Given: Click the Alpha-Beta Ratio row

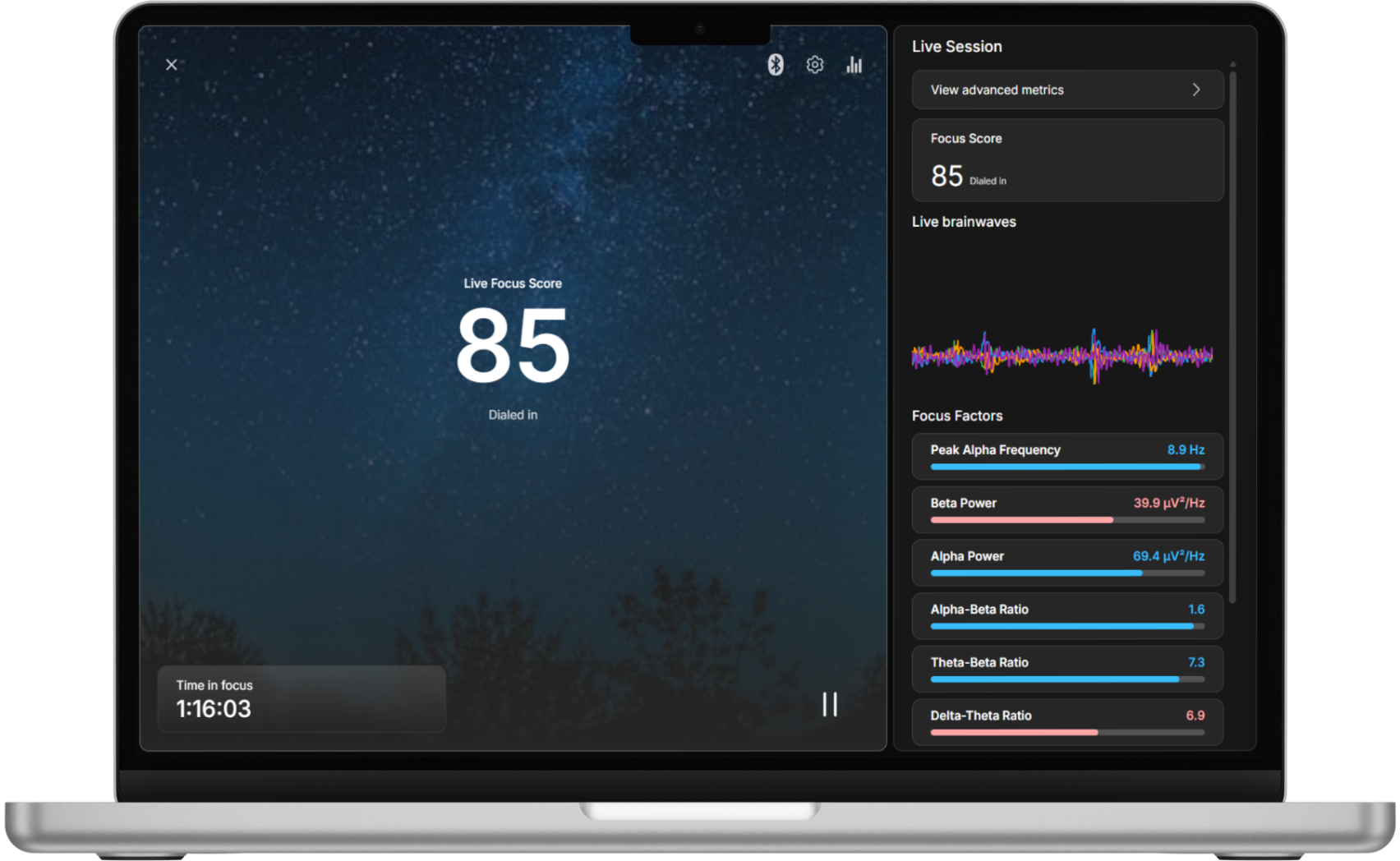Looking at the screenshot, I should (x=1066, y=615).
